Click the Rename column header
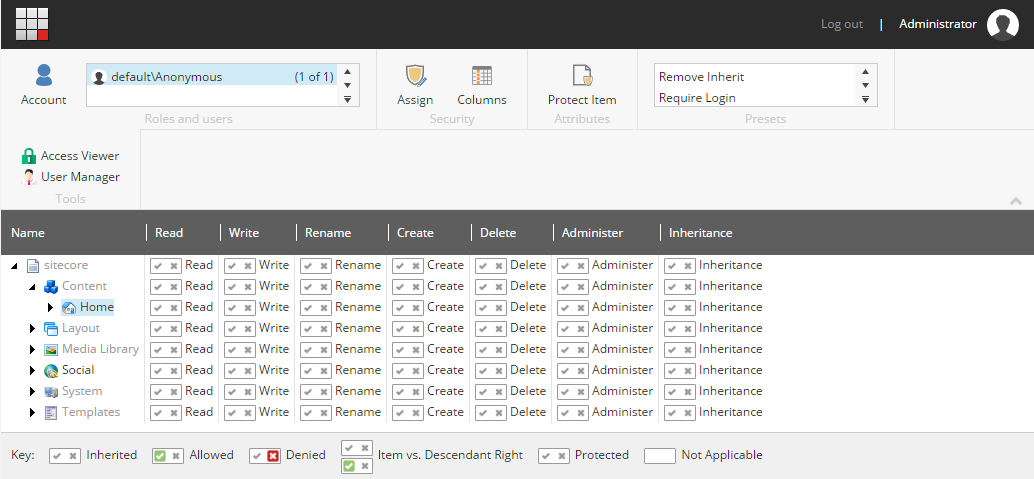 tap(328, 233)
